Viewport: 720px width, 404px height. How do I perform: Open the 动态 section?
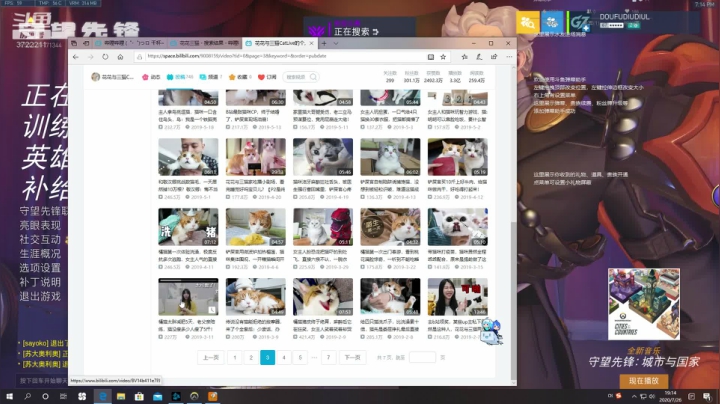[x=151, y=77]
